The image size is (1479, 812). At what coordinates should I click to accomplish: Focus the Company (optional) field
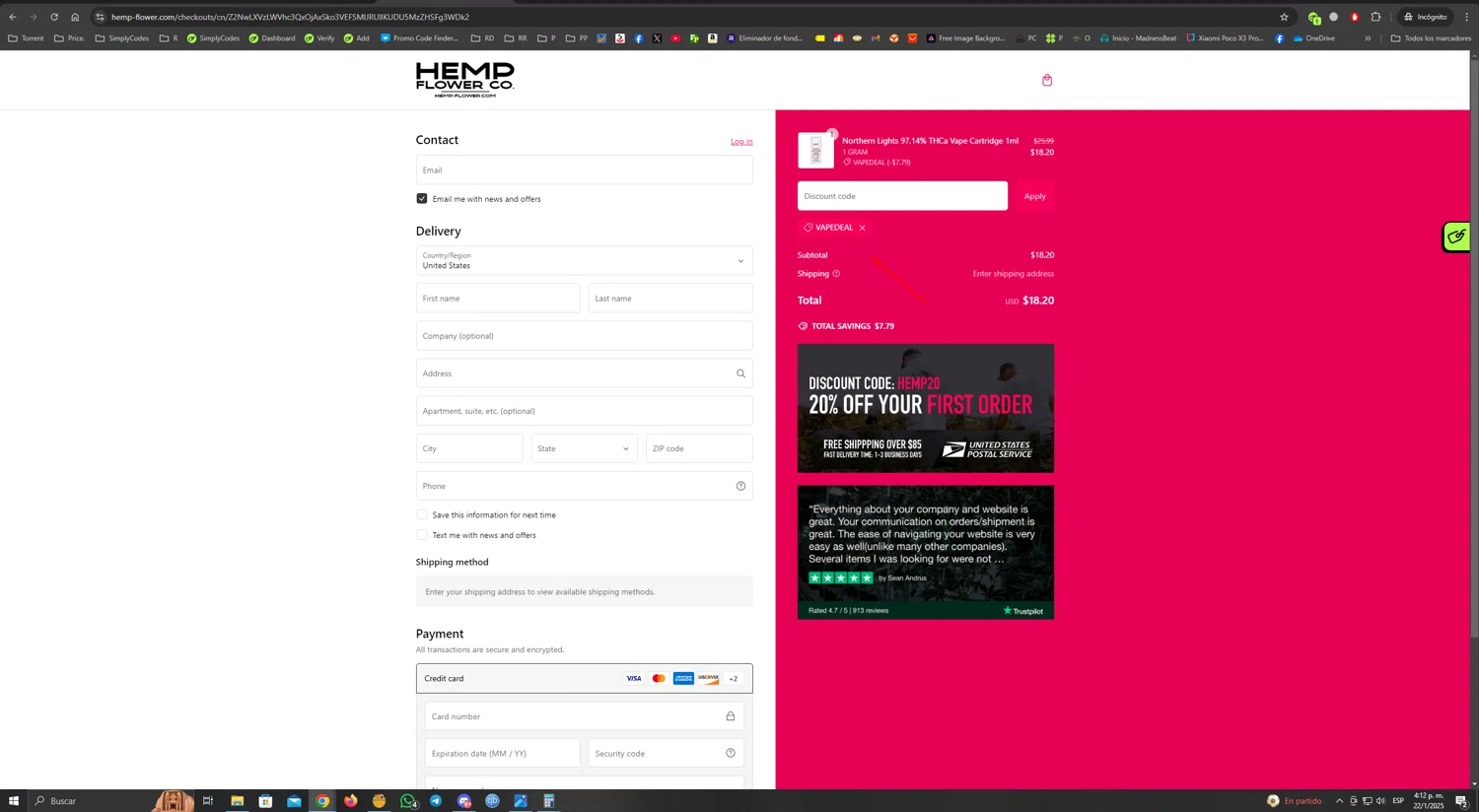(x=584, y=336)
